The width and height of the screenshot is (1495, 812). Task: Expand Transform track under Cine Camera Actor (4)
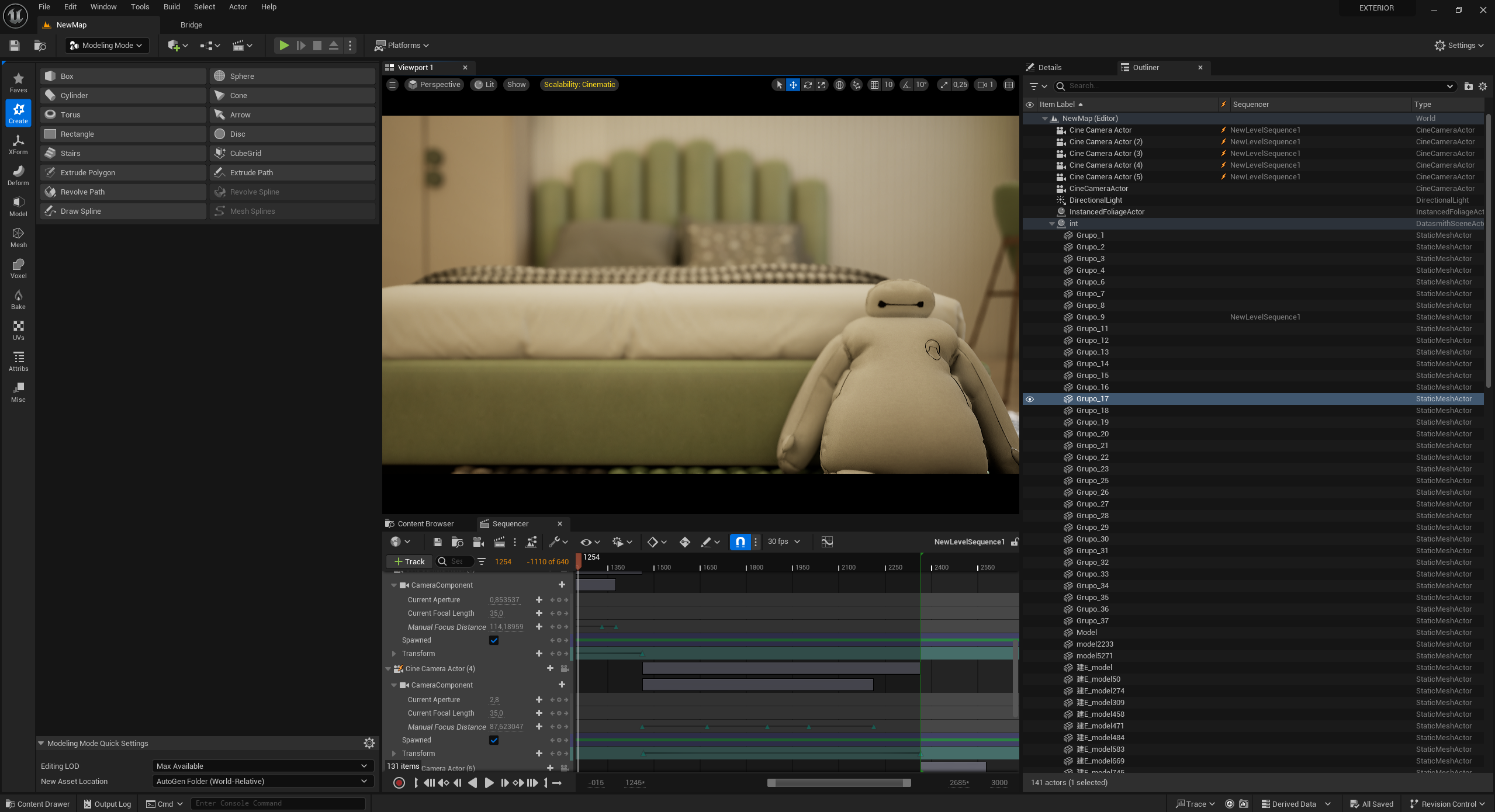click(x=394, y=754)
